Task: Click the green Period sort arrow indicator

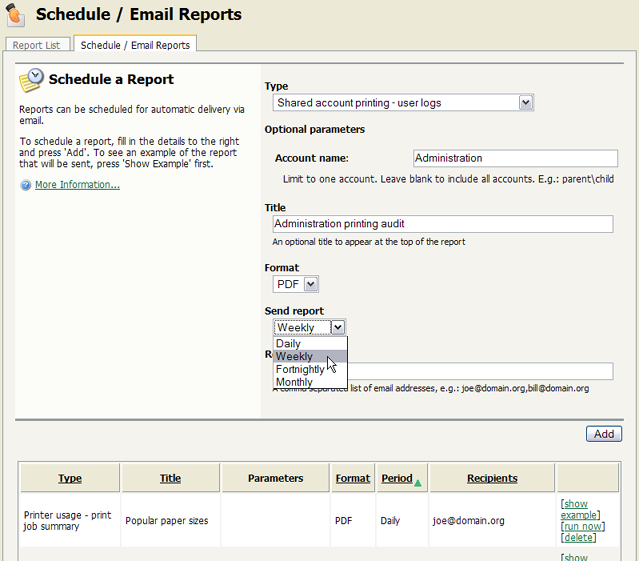Action: coord(418,483)
